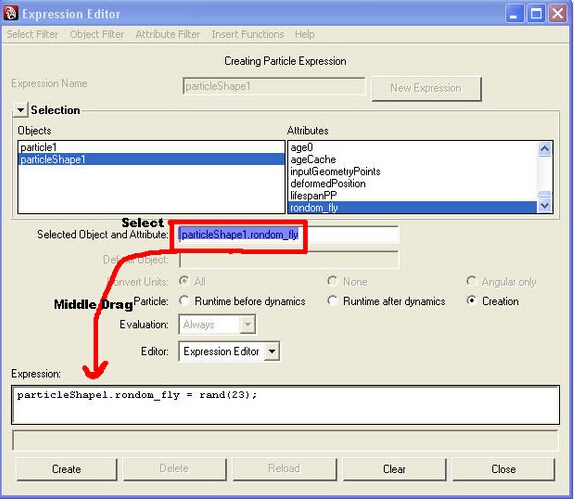Click the Selected Object and Attribute field
The height and width of the screenshot is (499, 574).
288,235
